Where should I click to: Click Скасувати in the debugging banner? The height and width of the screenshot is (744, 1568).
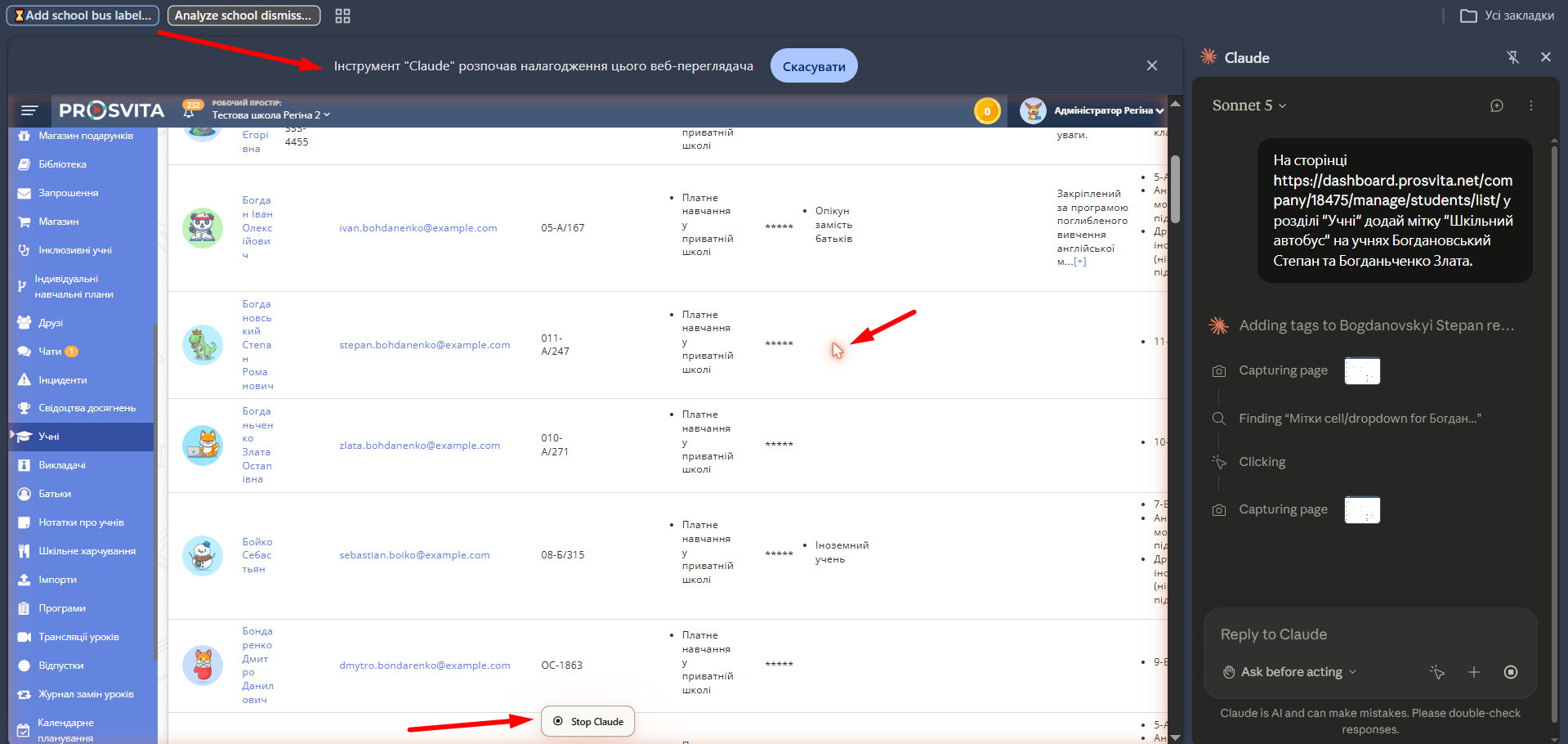[x=814, y=66]
